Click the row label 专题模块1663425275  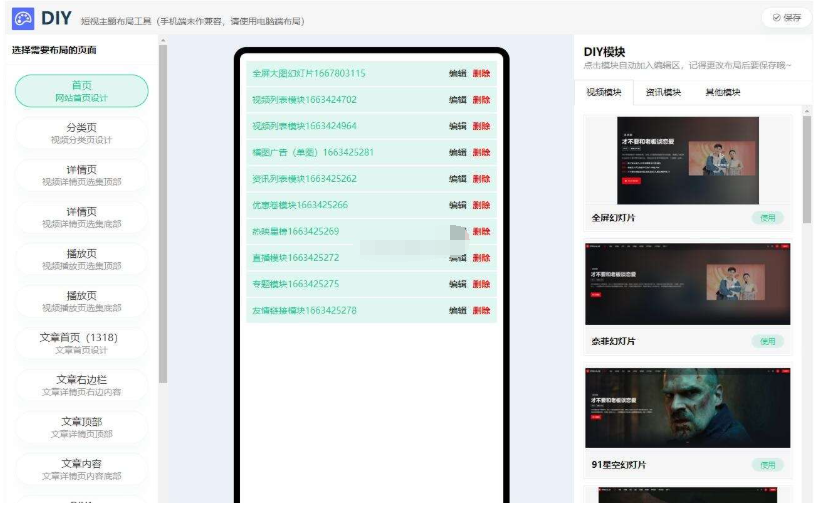click(x=295, y=284)
